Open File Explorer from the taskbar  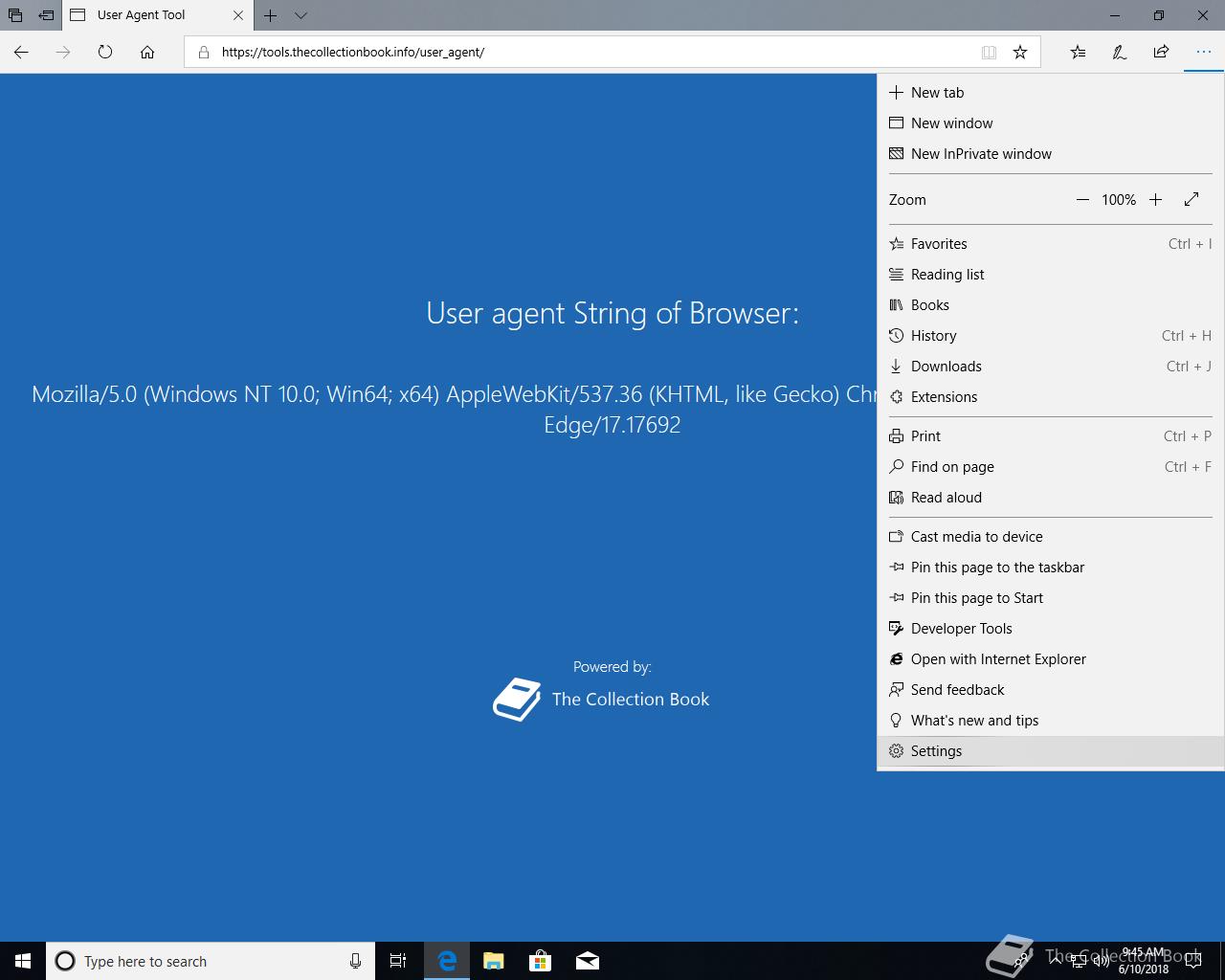494,961
